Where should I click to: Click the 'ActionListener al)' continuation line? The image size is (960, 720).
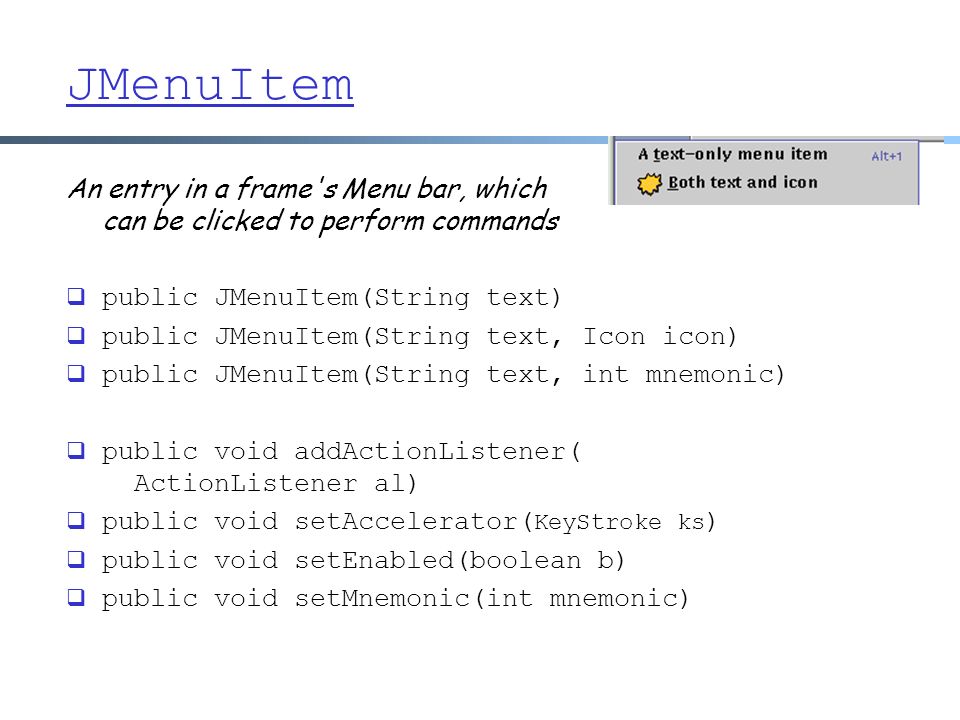pyautogui.click(x=276, y=483)
